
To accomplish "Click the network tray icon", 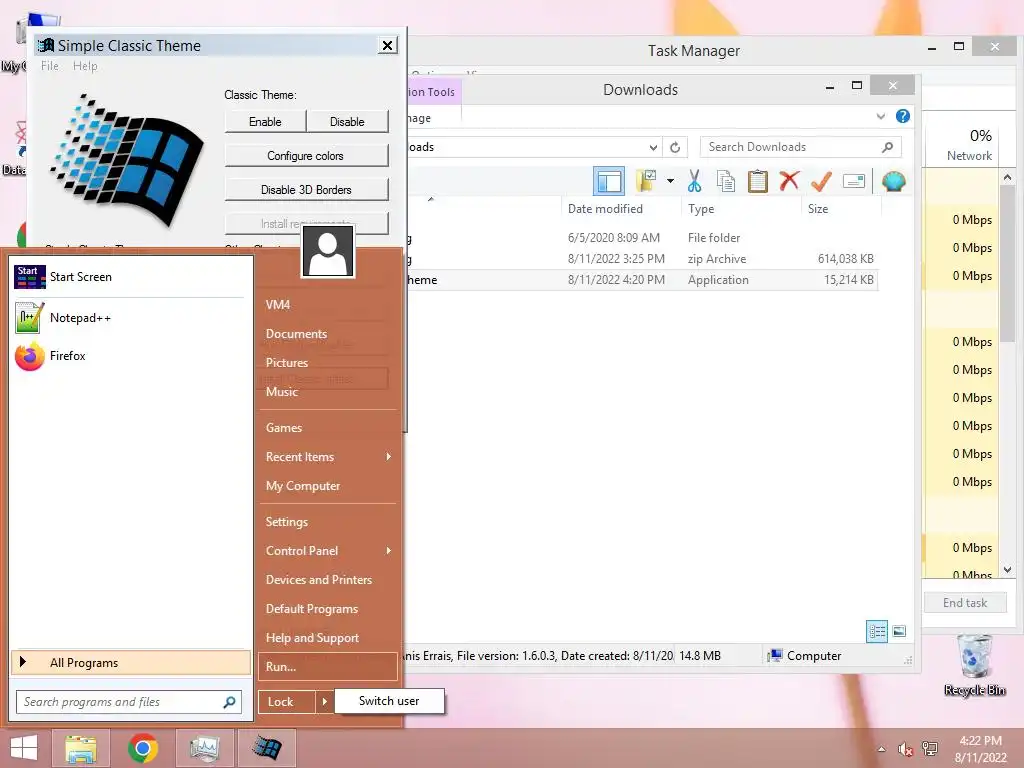I will click(x=930, y=749).
